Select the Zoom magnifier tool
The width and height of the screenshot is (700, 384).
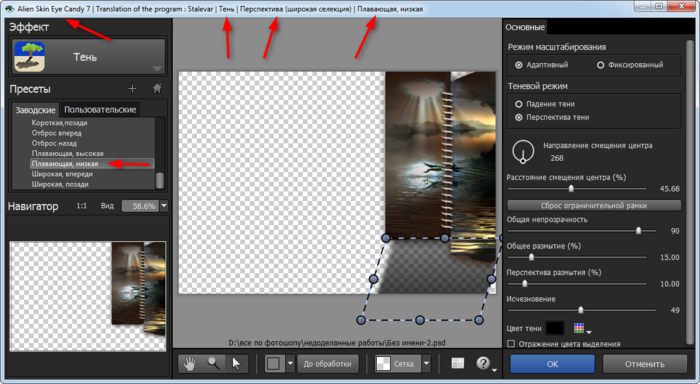[x=213, y=364]
